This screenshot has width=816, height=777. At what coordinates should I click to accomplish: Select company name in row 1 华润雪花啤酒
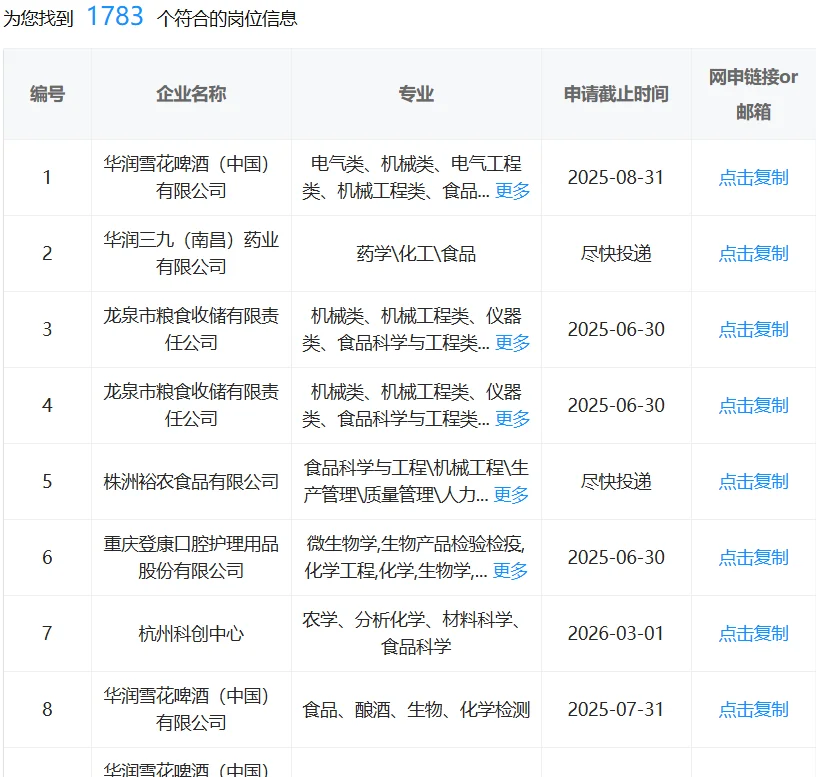pos(191,177)
